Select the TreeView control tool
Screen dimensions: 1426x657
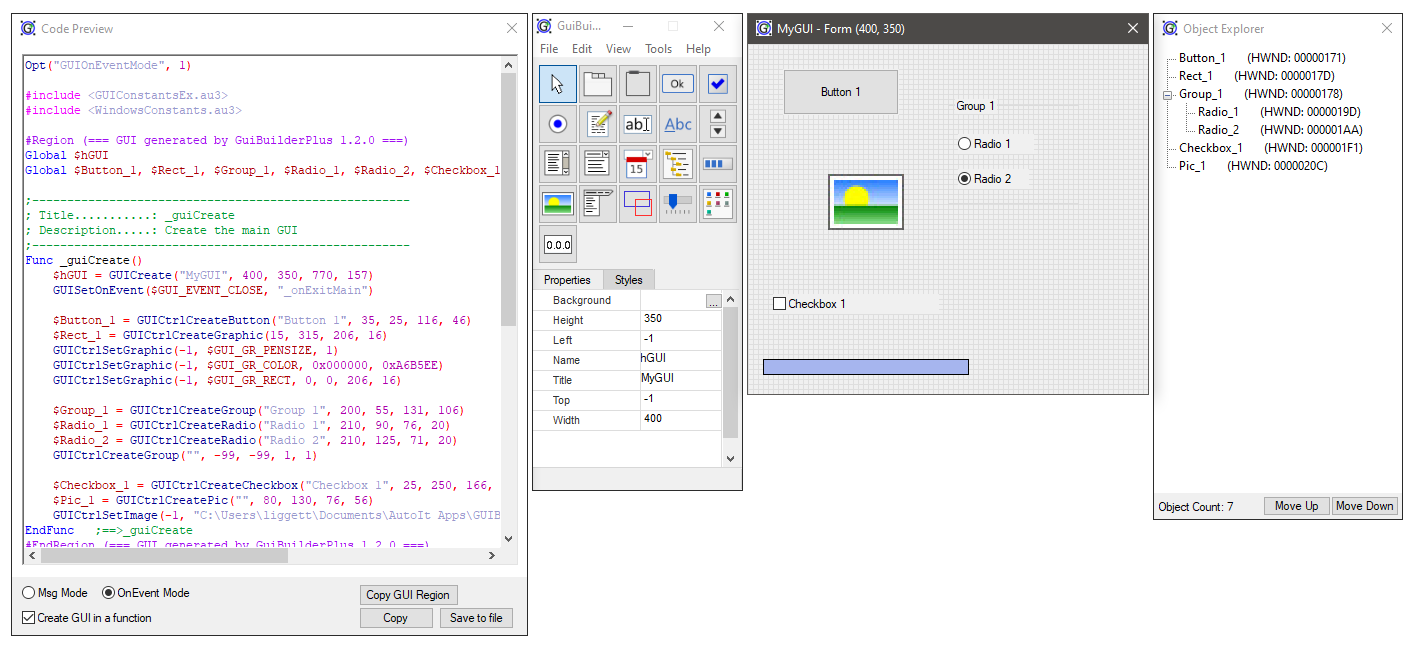pos(678,164)
